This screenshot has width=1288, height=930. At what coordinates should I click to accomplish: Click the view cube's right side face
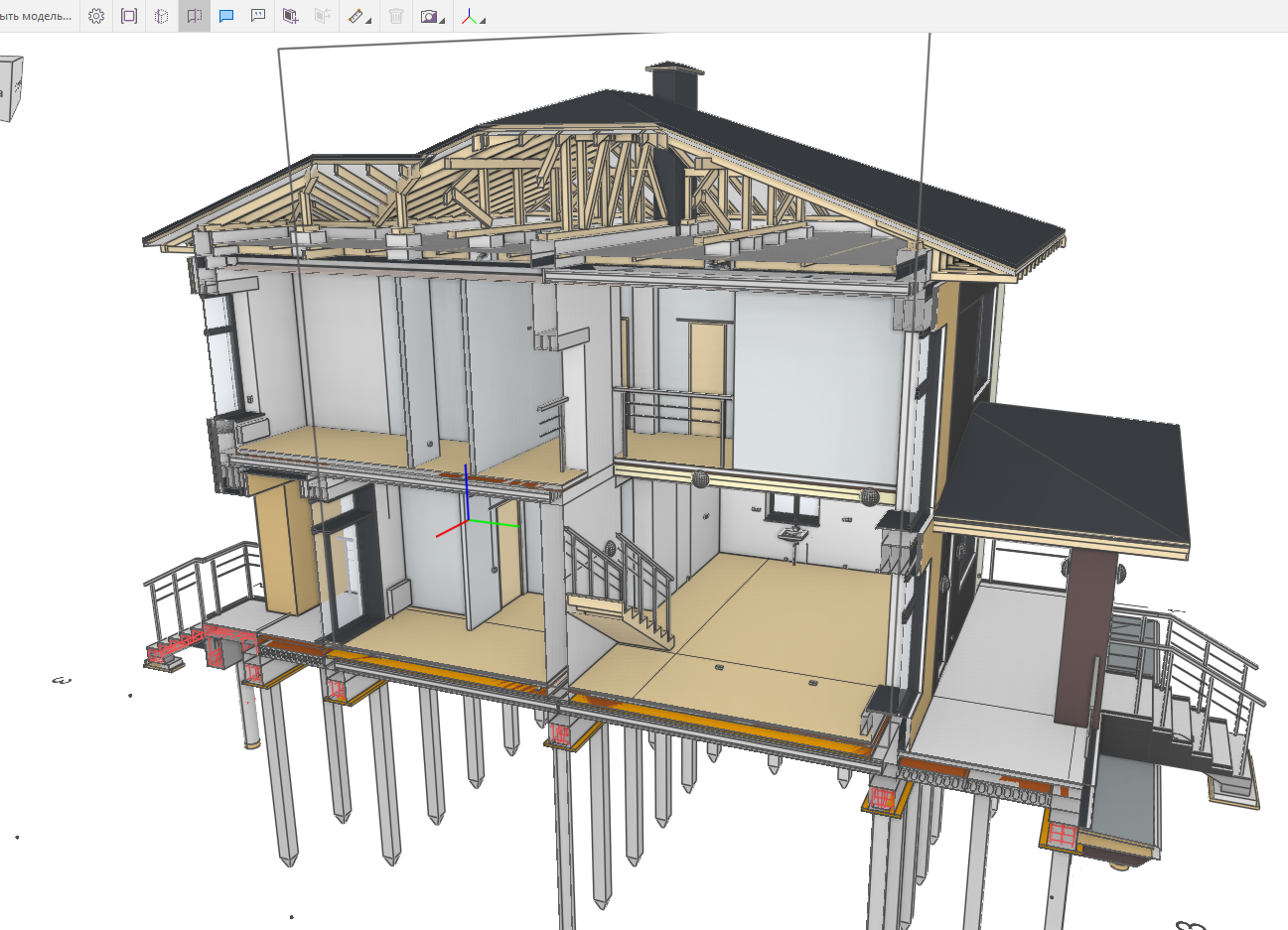[x=16, y=85]
